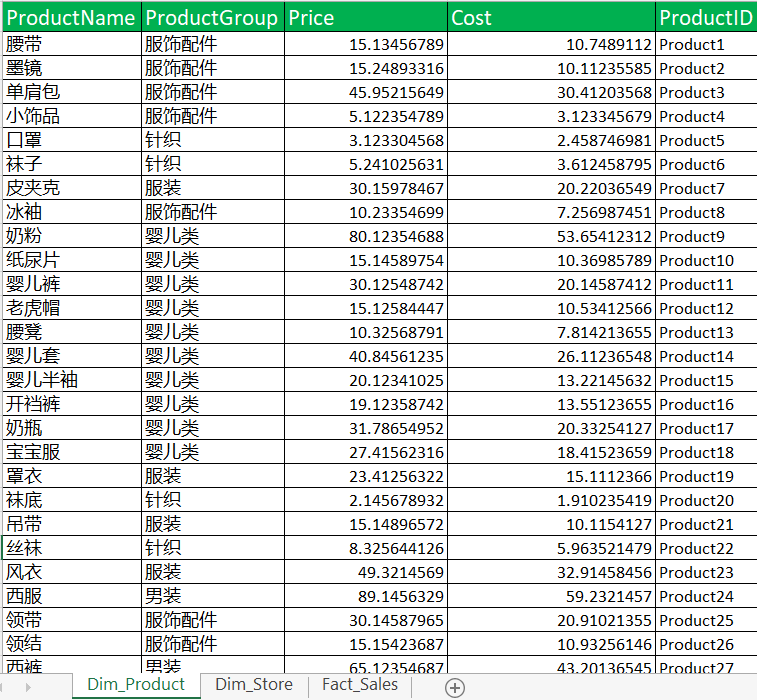Select price cell 2.145678932
Viewport: 757px width, 700px height.
point(366,500)
